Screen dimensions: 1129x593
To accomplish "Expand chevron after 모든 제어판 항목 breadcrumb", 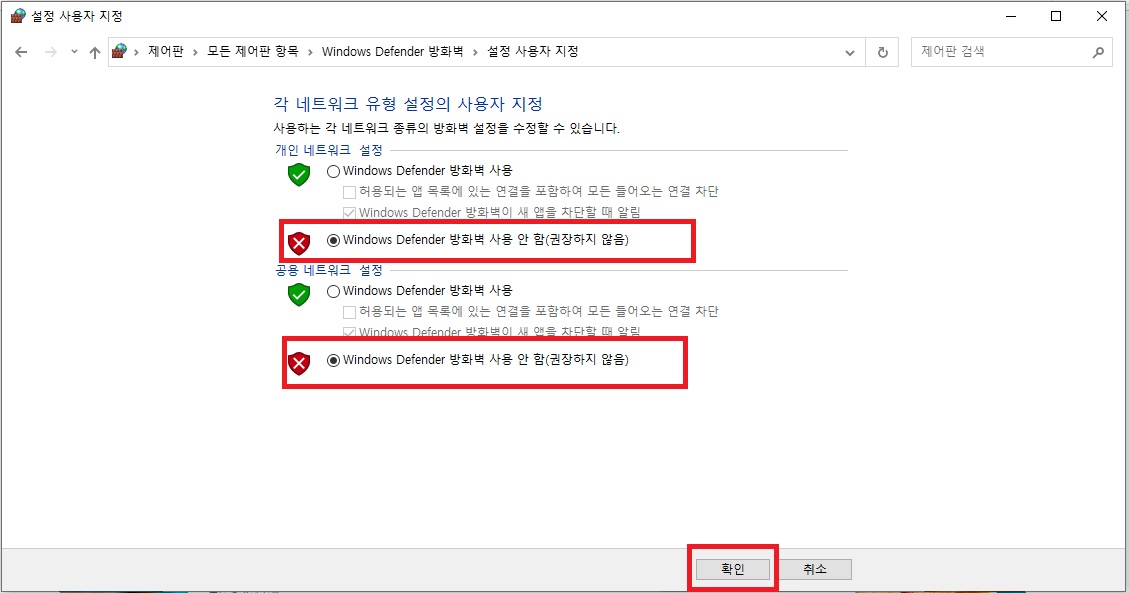I will coord(310,52).
